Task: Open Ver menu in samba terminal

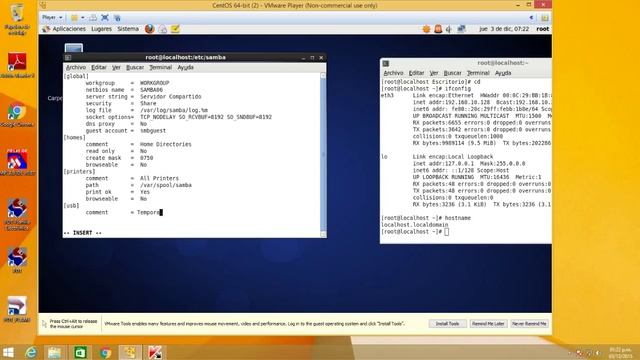Action: click(116, 67)
